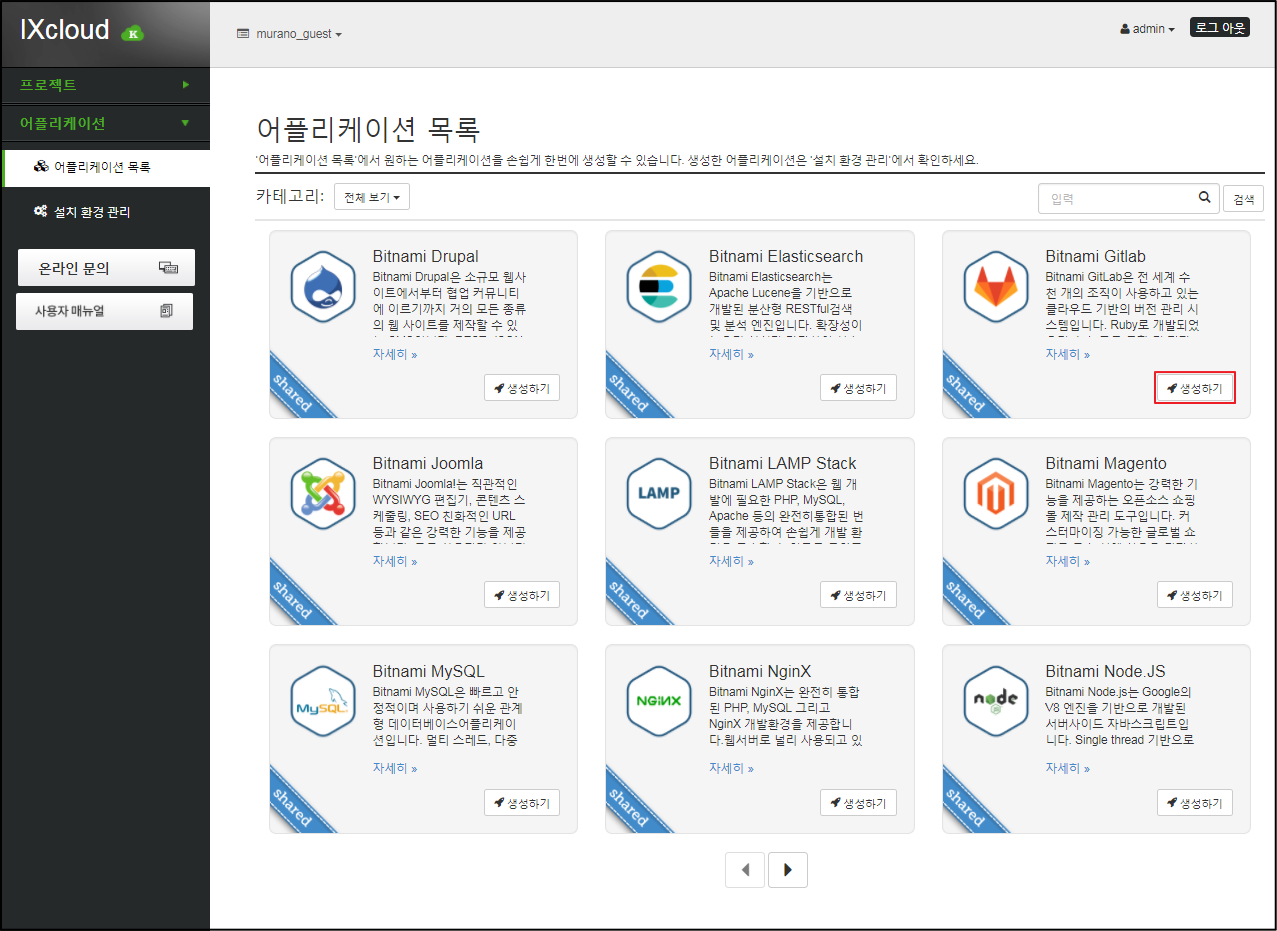Viewport: 1277px width, 931px height.
Task: Click the keyboard icon on 온라인 문의
Action: pos(168,268)
